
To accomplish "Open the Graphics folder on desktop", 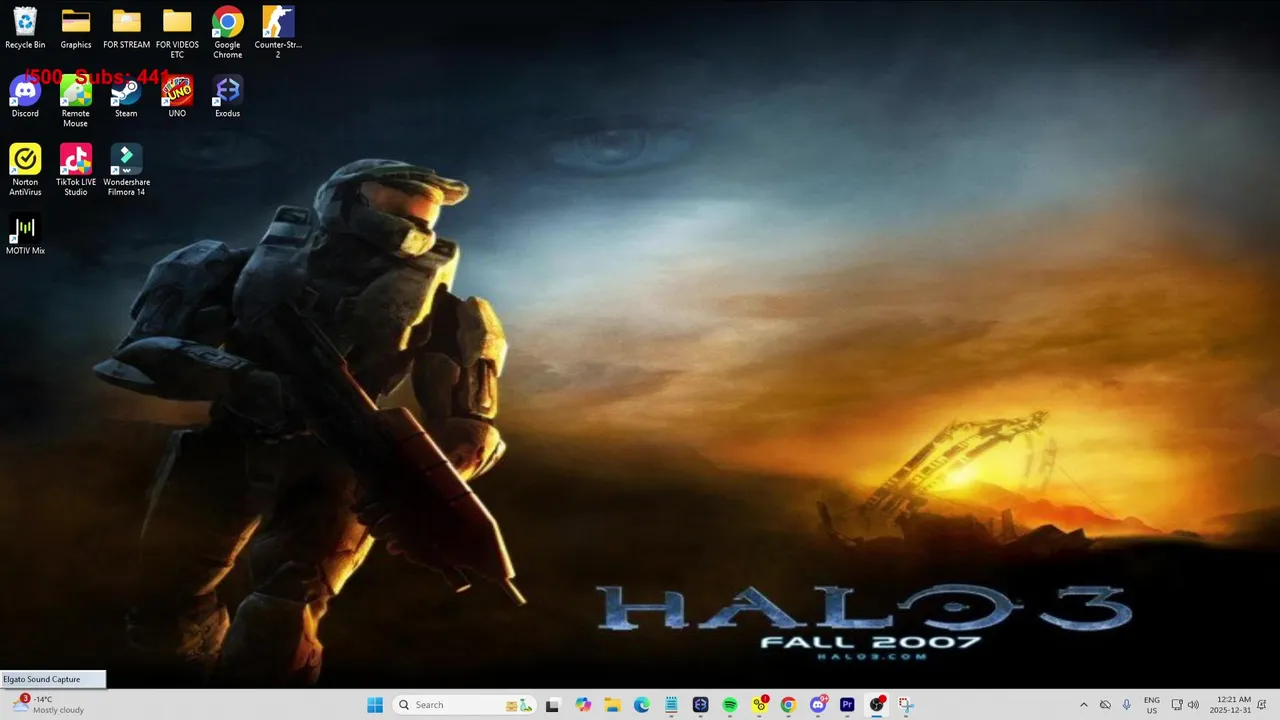I will point(76,29).
